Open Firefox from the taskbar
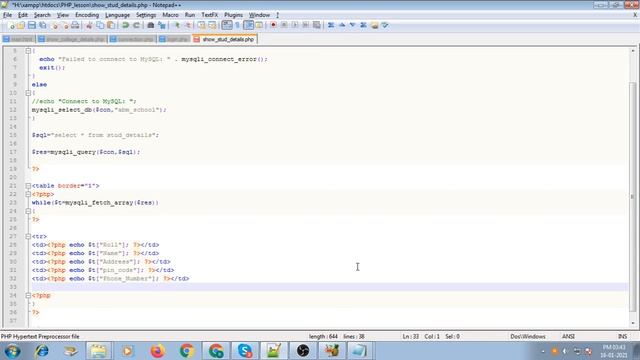 point(157,351)
